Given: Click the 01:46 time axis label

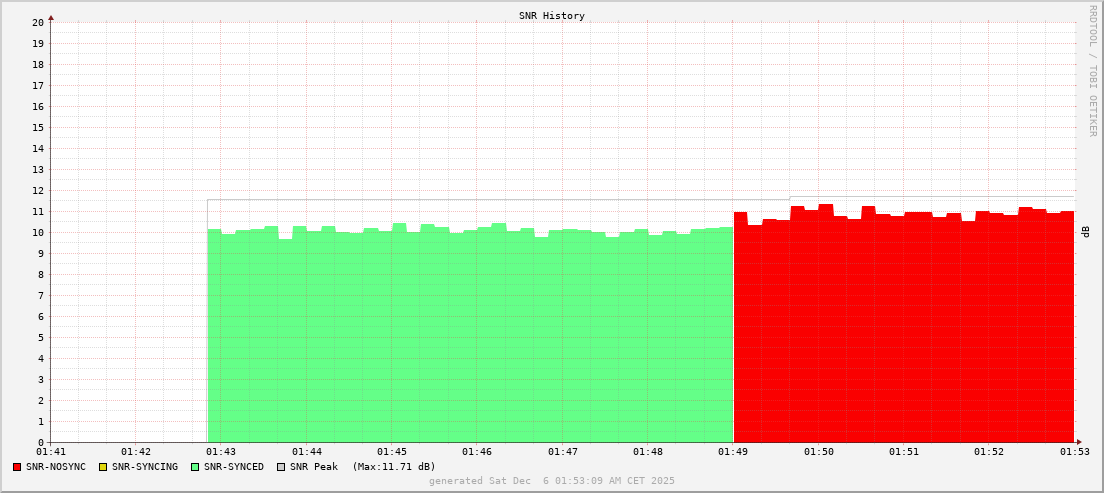Looking at the screenshot, I should point(477,452).
